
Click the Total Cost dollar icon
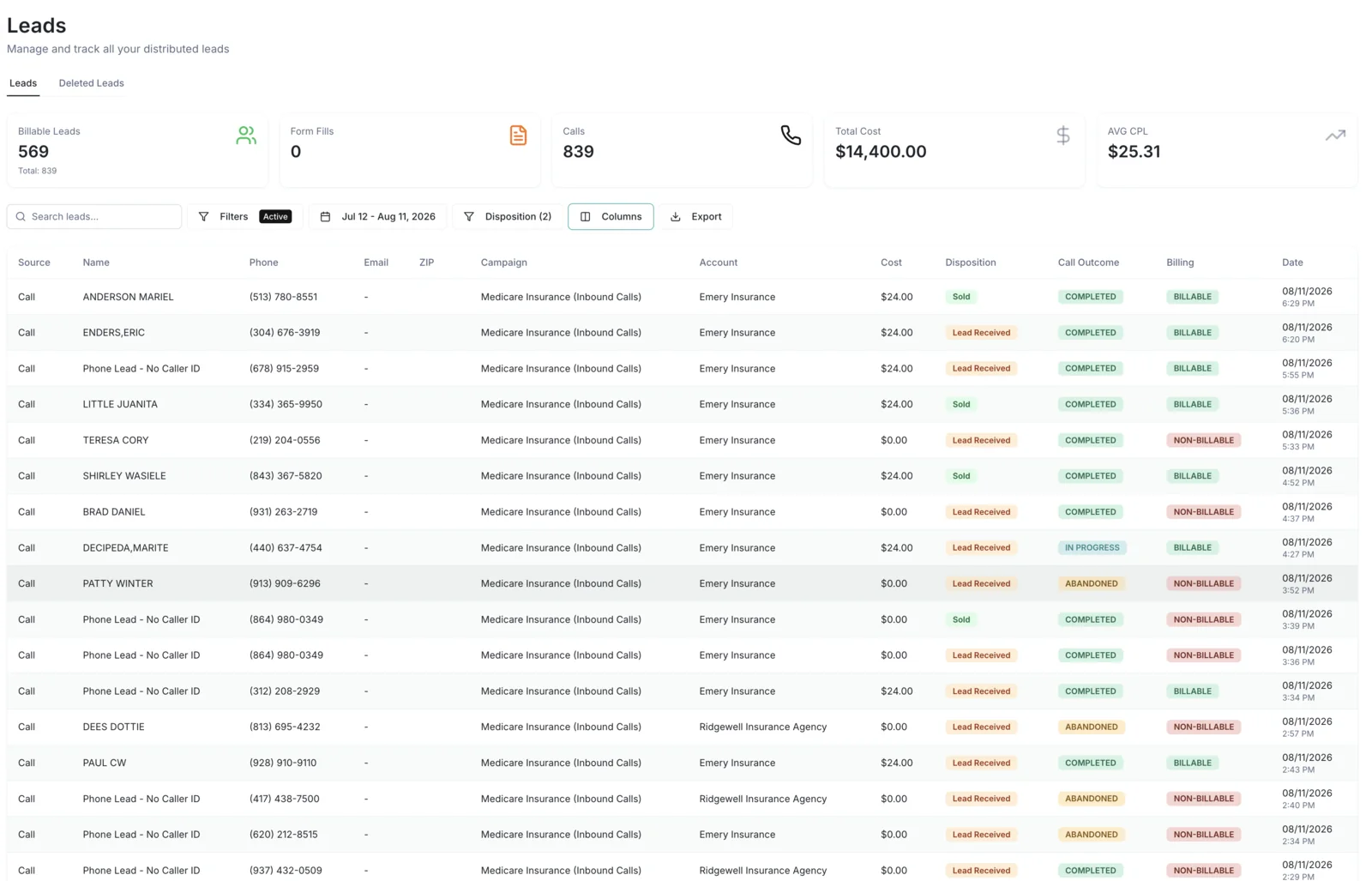1063,136
